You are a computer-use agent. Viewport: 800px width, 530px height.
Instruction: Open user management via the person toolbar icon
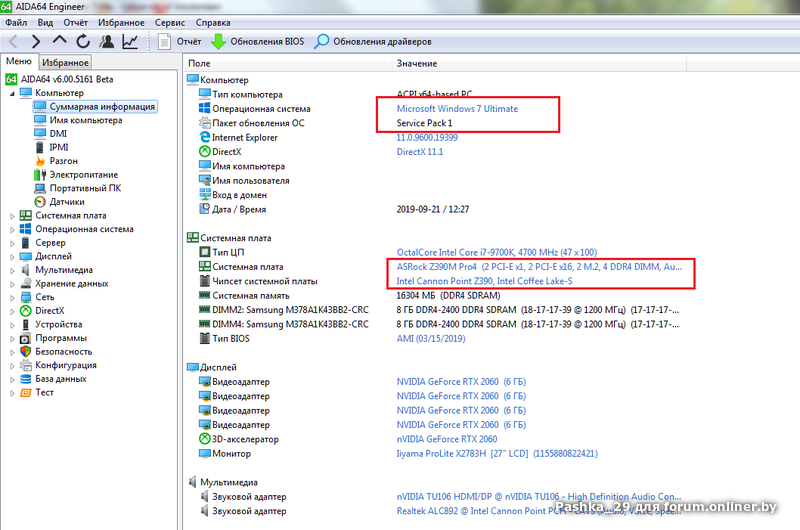point(107,41)
